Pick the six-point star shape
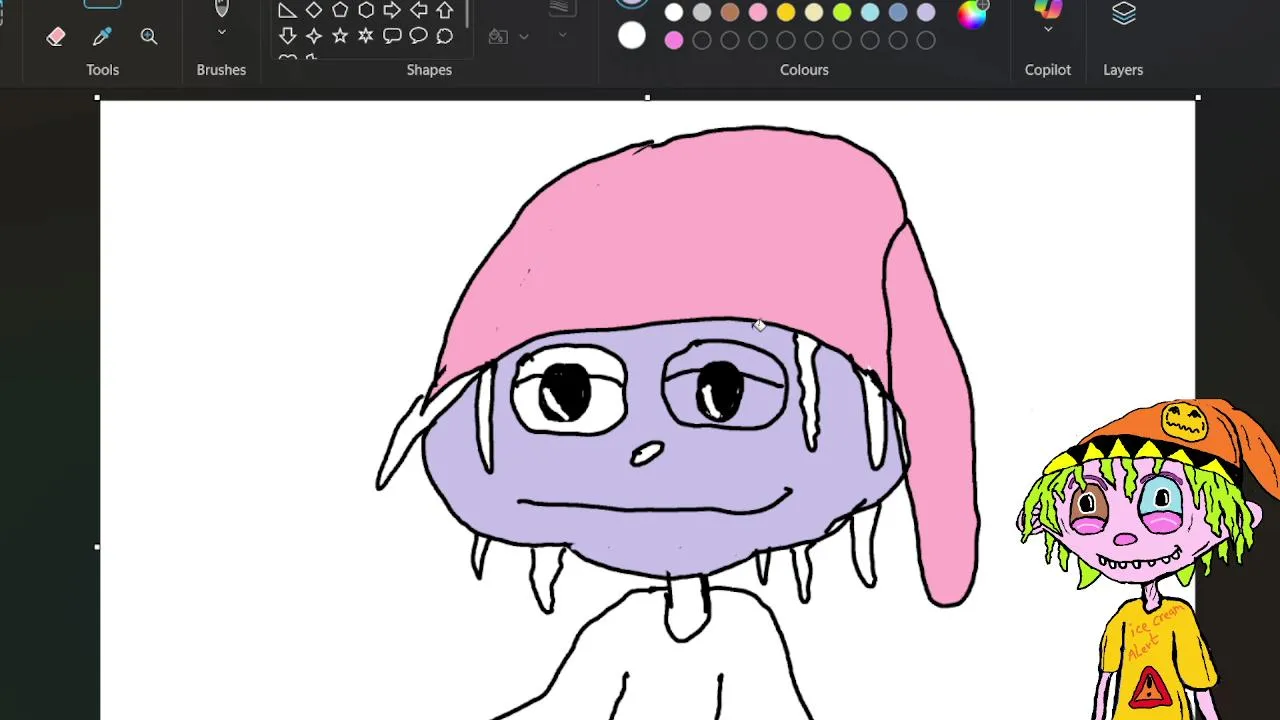The width and height of the screenshot is (1280, 720). click(x=366, y=36)
